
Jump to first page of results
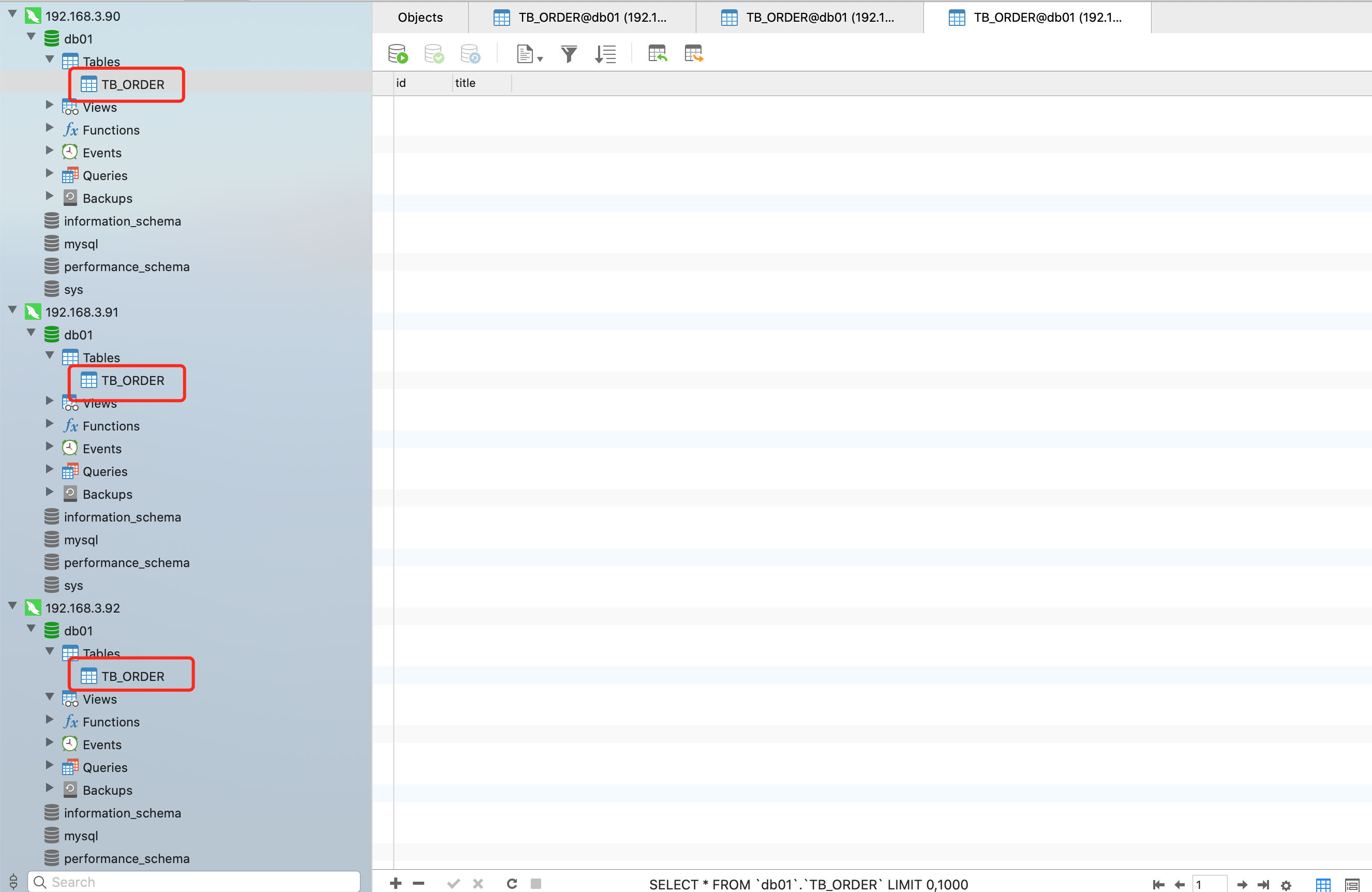[x=1158, y=885]
